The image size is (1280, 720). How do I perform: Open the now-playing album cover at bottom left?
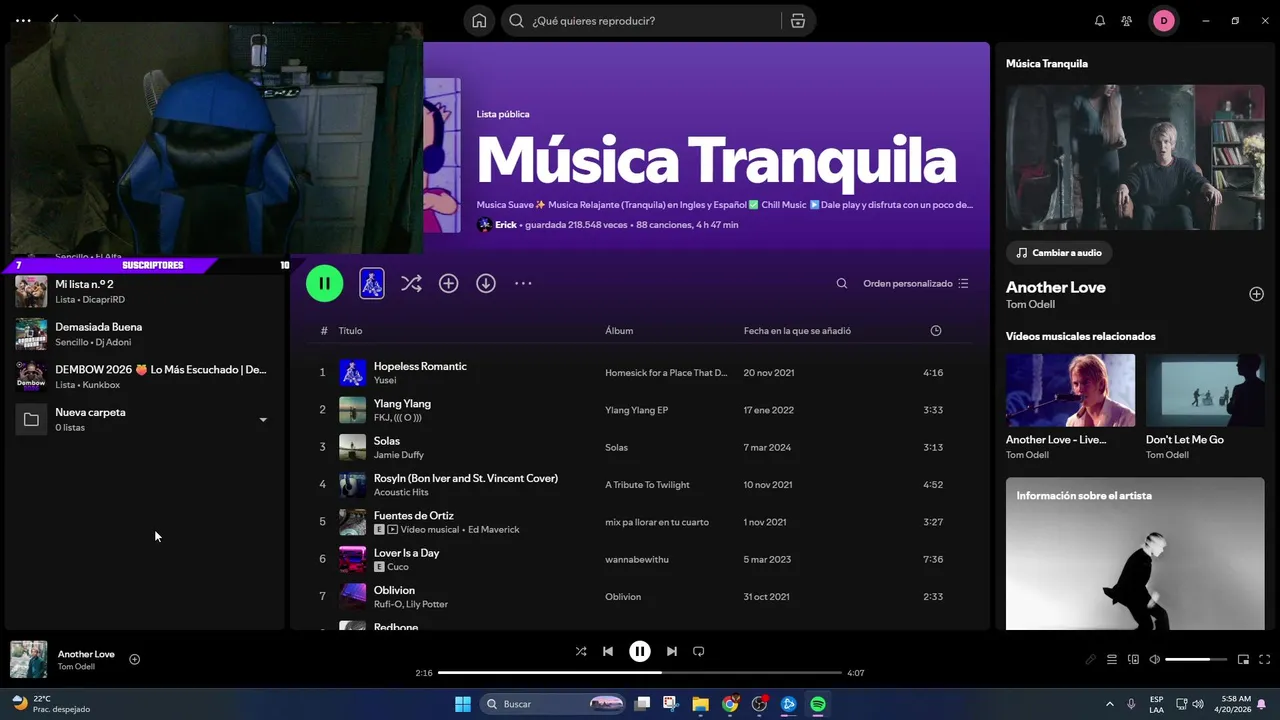(x=29, y=660)
